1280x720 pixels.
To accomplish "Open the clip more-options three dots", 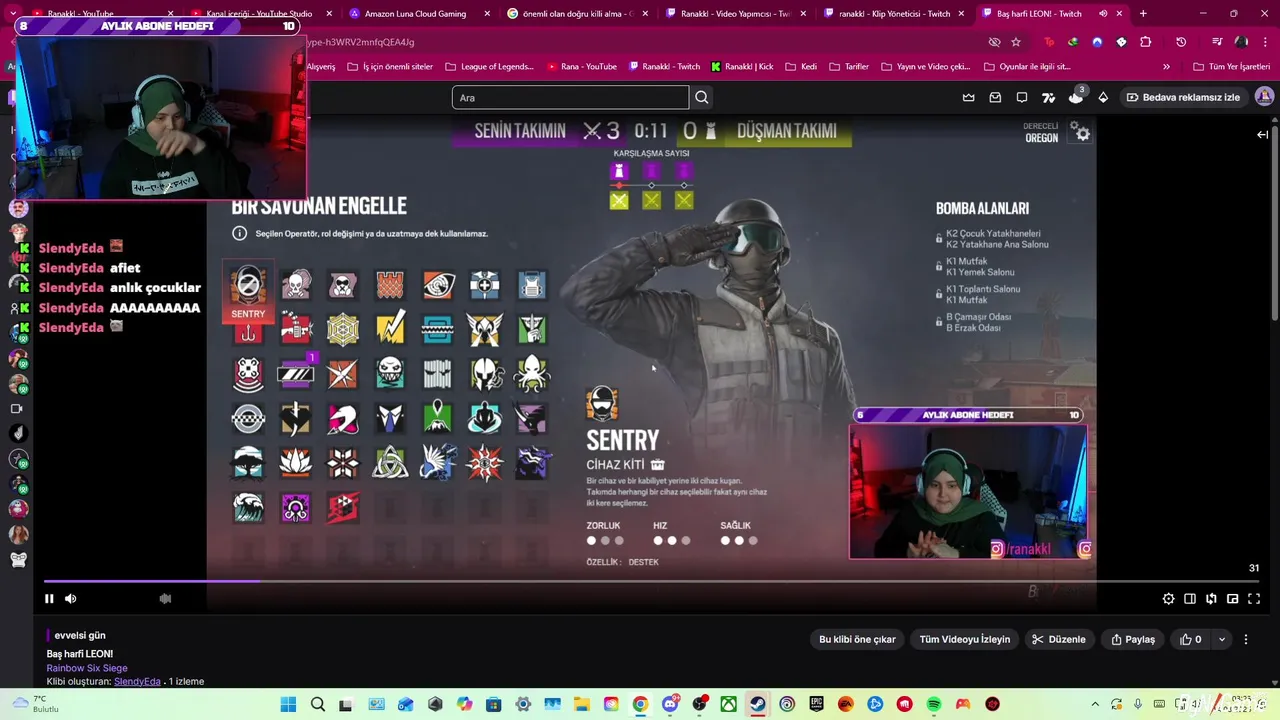I will coord(1246,639).
